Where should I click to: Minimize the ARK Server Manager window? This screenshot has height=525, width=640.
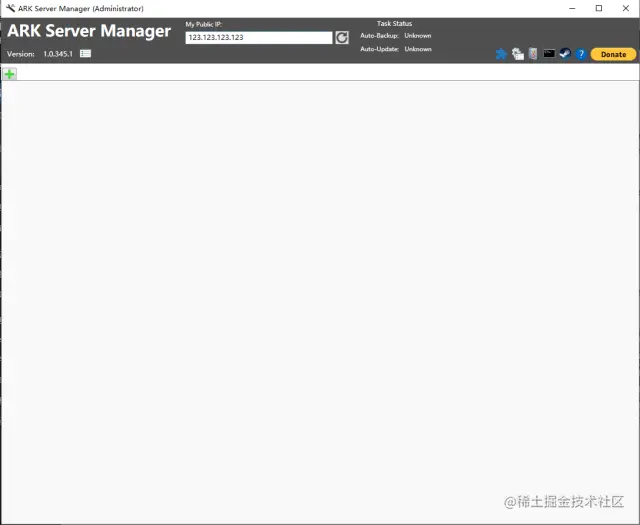coord(572,8)
